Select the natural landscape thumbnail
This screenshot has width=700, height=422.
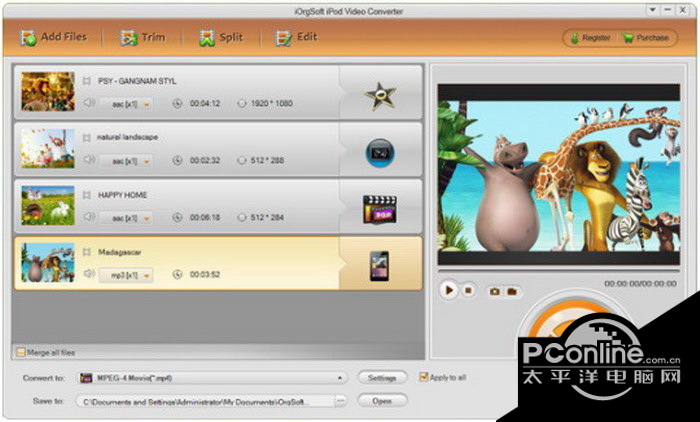click(x=48, y=149)
